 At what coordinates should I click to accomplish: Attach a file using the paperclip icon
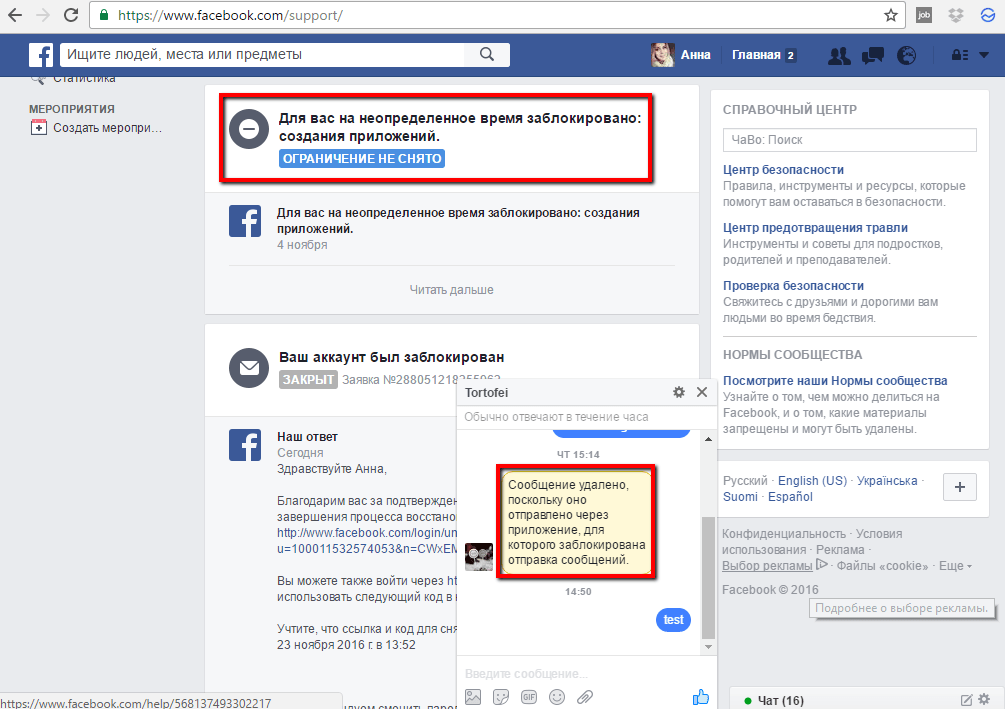coord(585,697)
